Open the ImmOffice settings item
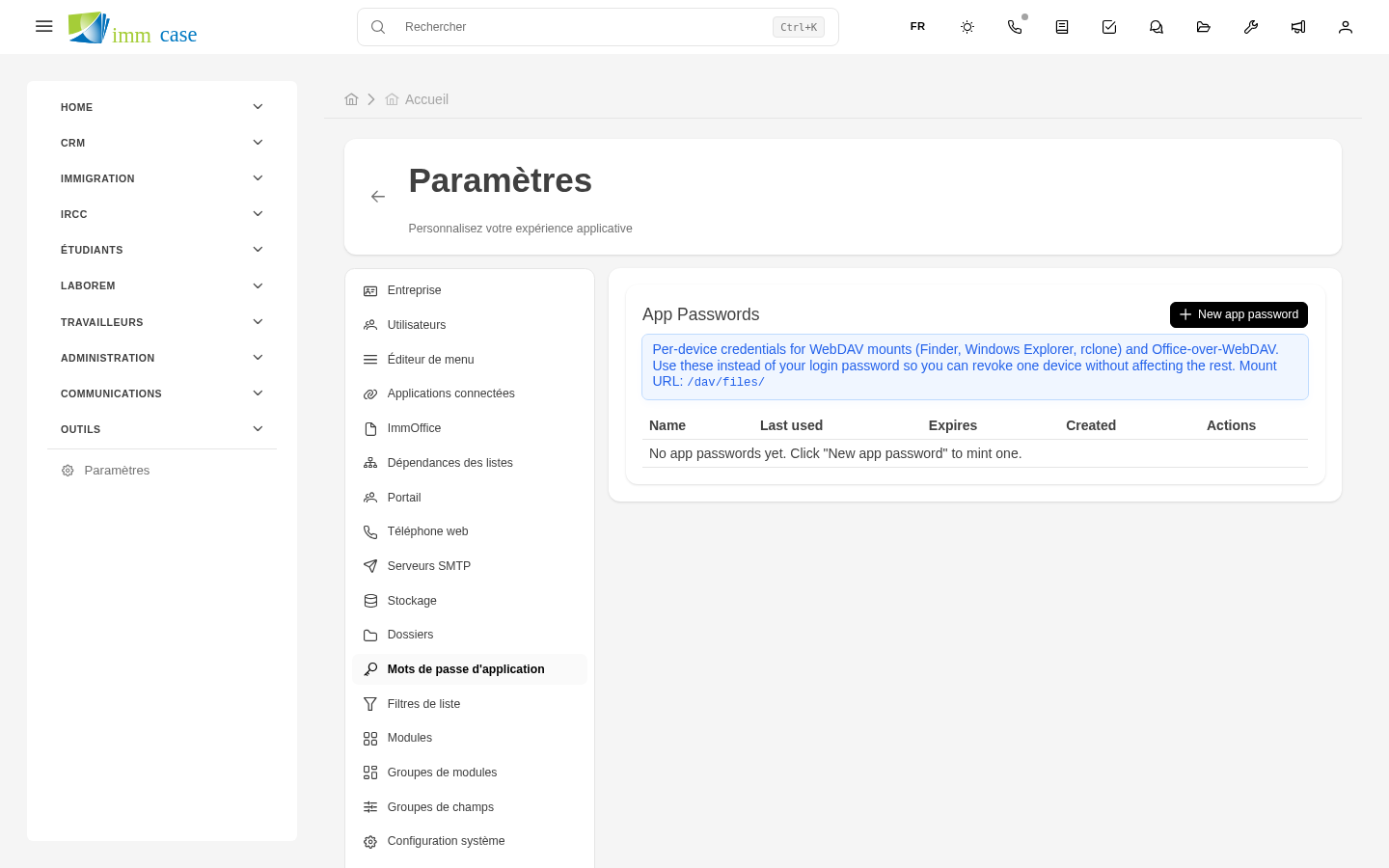1389x868 pixels. coord(470,428)
